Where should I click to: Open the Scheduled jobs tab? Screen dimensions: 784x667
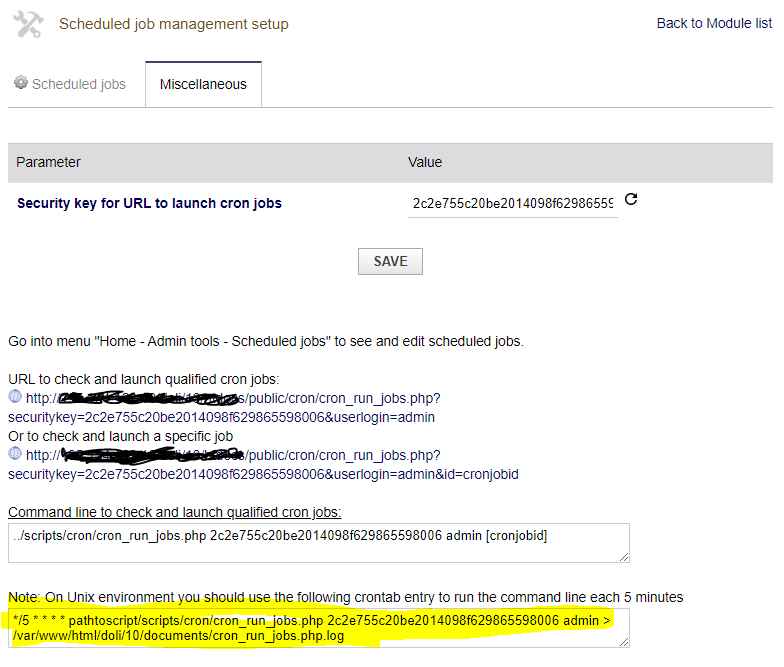(78, 84)
